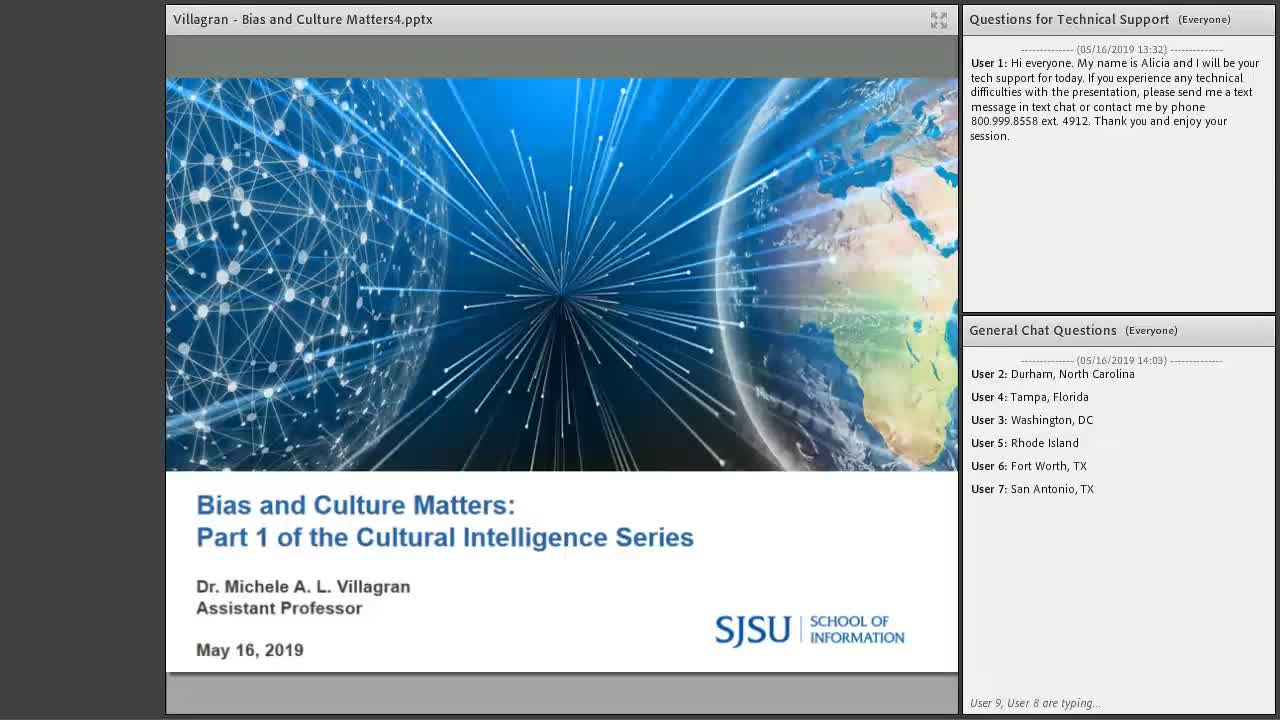The height and width of the screenshot is (720, 1280).
Task: Click the May 16, 2019 date on slide
Action: click(250, 650)
